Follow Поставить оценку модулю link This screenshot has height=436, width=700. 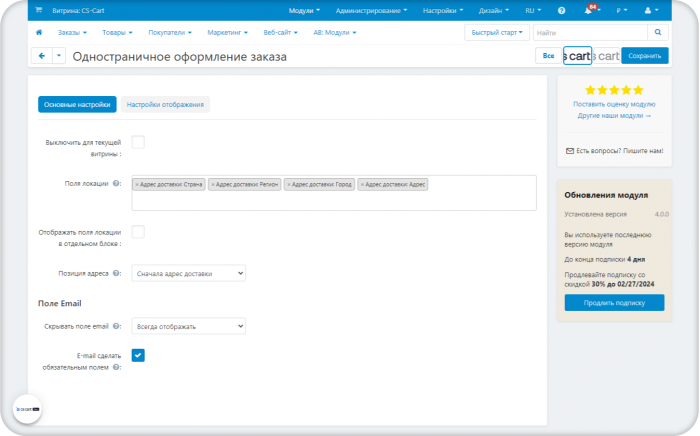point(614,104)
